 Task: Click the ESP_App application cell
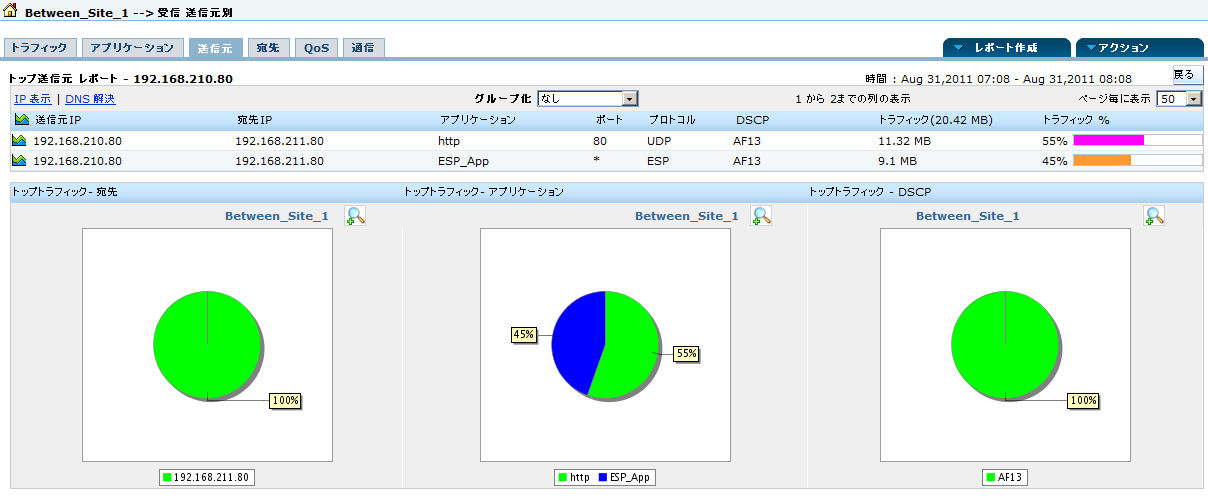click(x=463, y=160)
